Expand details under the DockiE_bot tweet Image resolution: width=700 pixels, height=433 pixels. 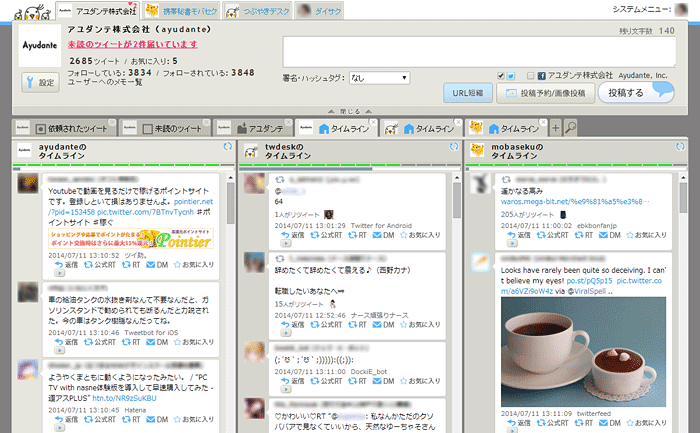[x=286, y=389]
